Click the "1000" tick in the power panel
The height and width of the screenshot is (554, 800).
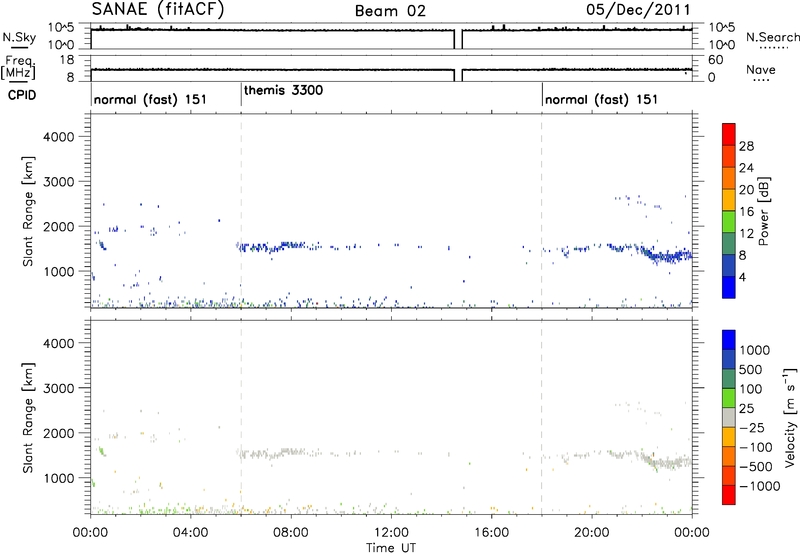[59, 271]
